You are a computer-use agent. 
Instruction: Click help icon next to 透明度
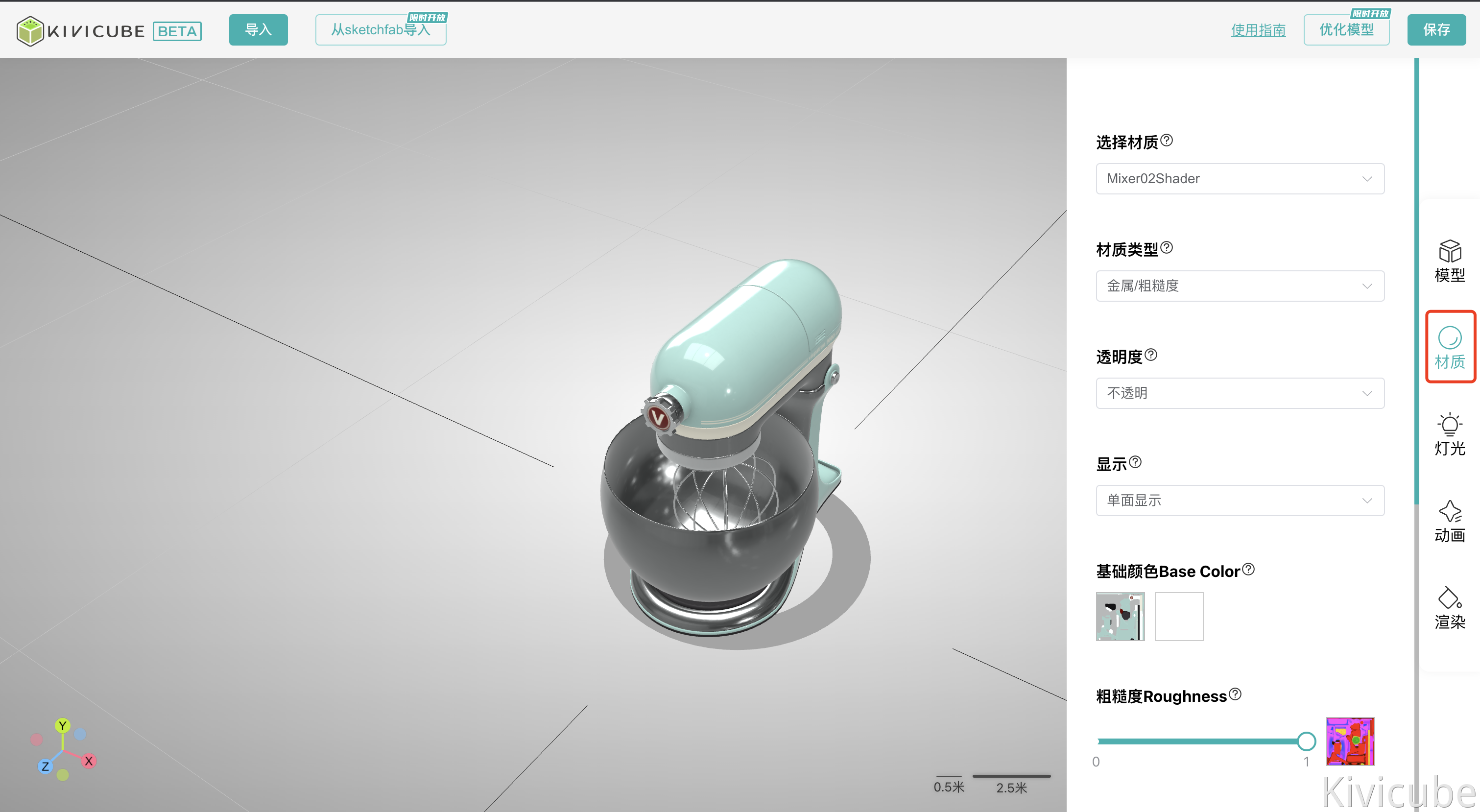pyautogui.click(x=1151, y=355)
